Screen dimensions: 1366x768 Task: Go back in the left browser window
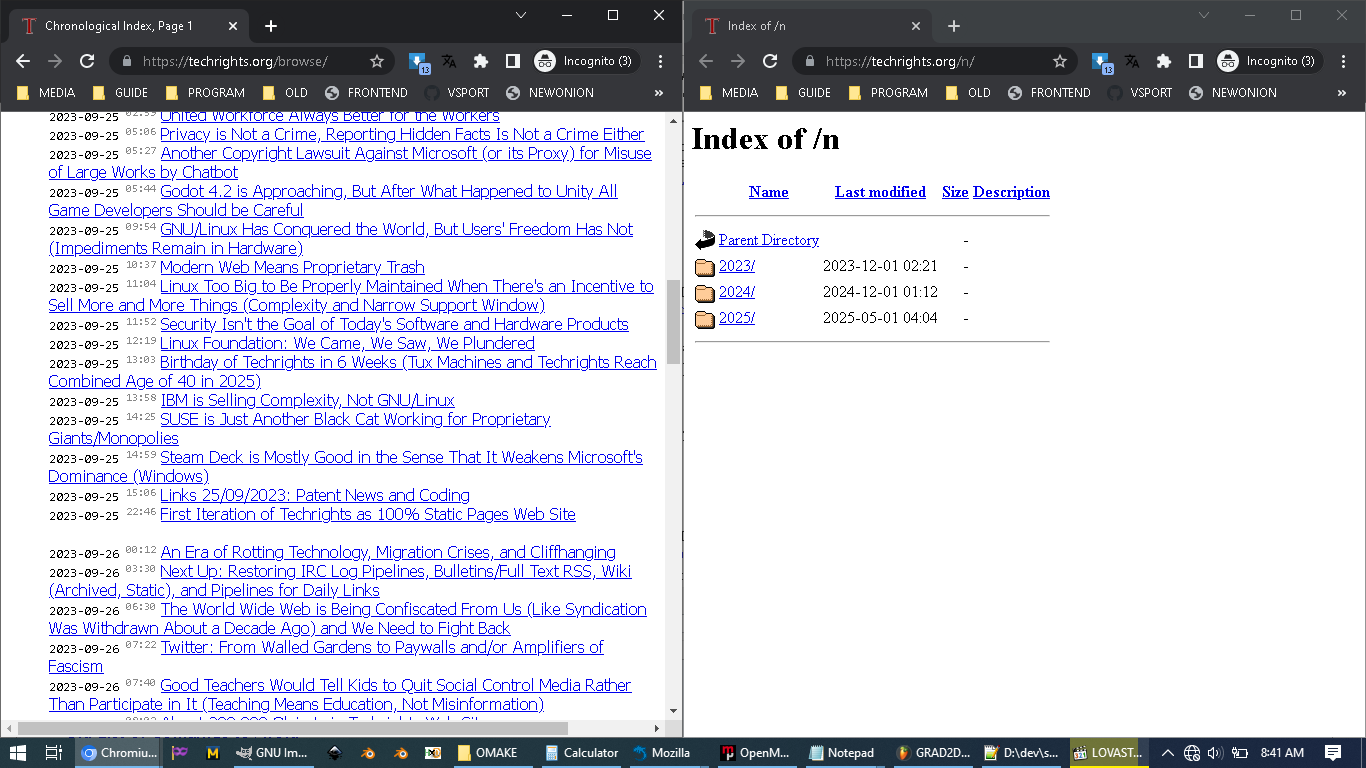tap(23, 61)
